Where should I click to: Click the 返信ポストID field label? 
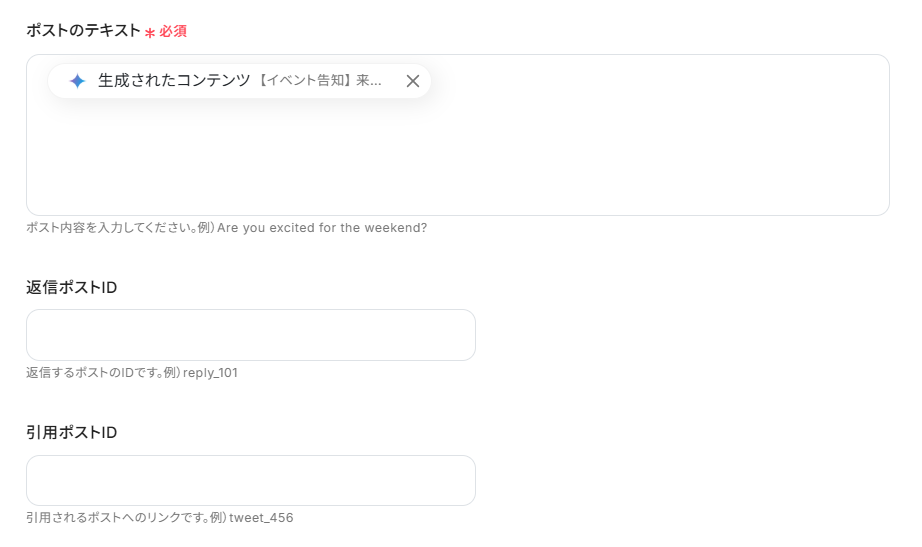tap(72, 287)
